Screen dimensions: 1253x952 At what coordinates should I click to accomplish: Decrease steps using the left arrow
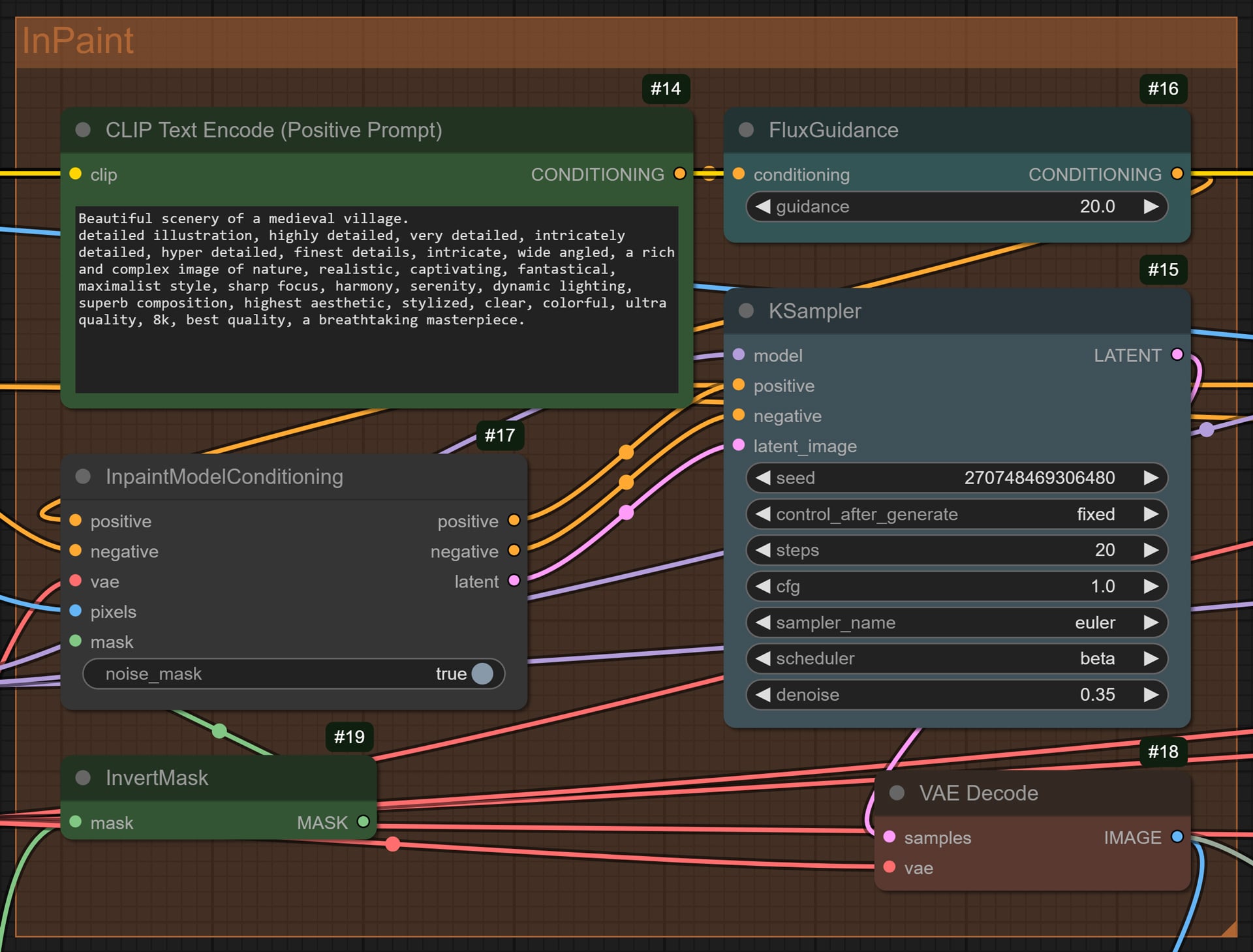point(762,550)
